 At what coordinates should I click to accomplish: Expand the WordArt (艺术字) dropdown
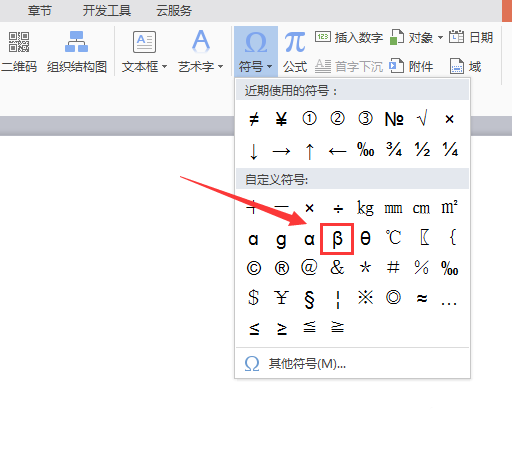coord(220,67)
